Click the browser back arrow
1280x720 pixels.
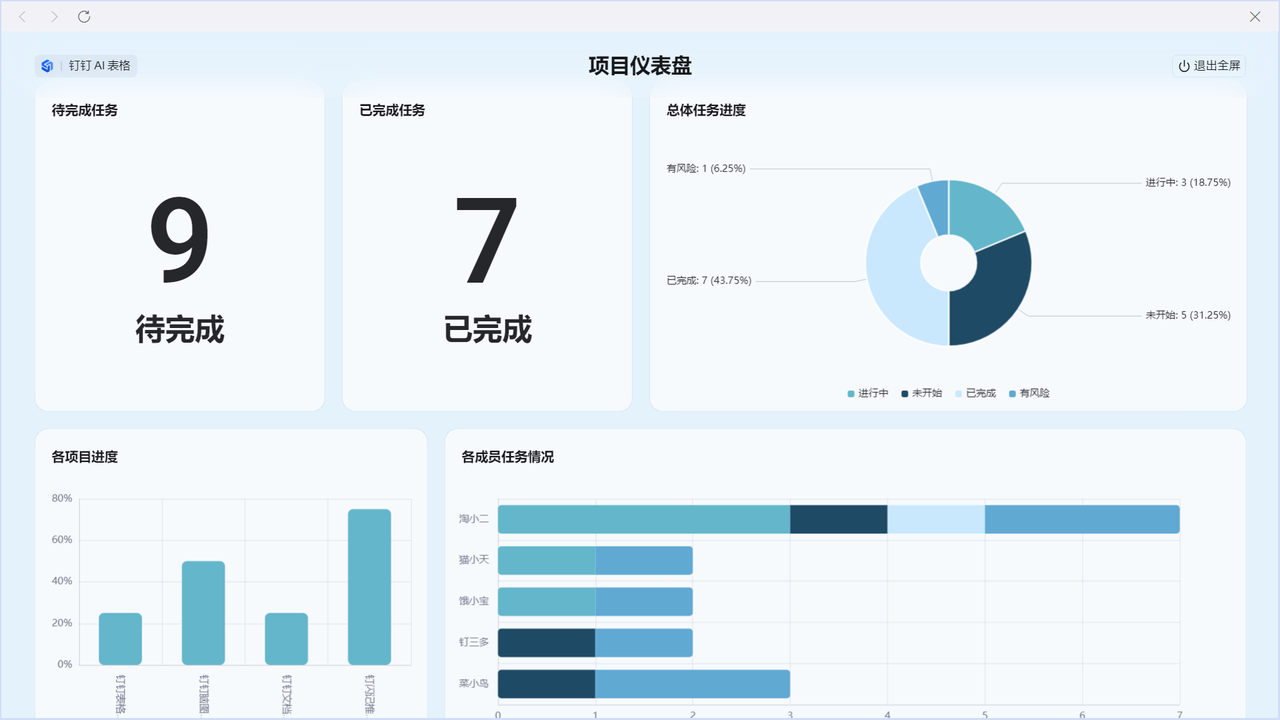pos(23,17)
